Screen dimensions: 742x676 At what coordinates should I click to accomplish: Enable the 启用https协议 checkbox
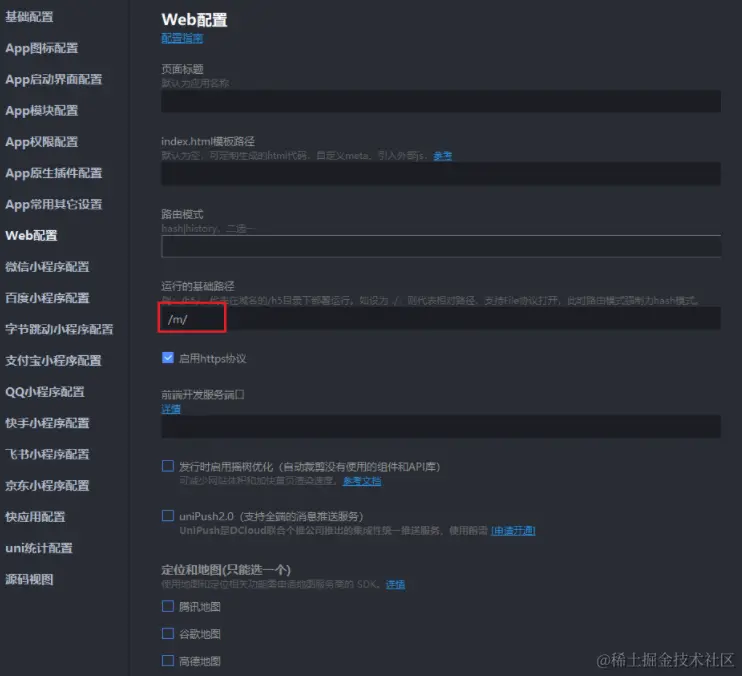[x=168, y=358]
